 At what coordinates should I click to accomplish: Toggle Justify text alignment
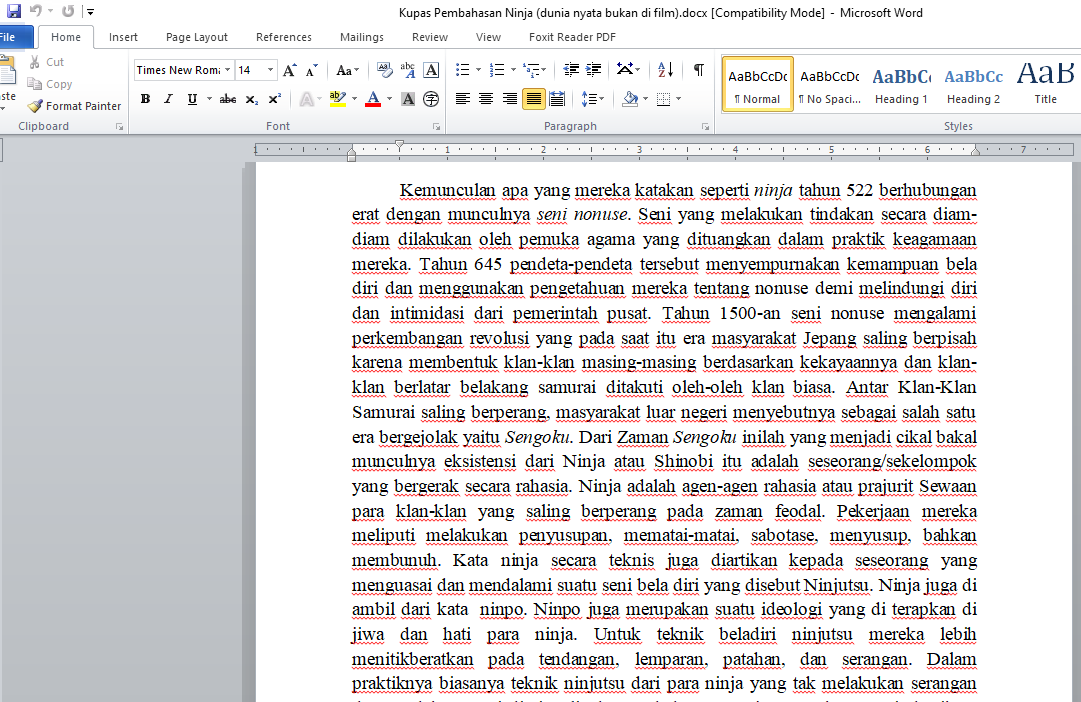tap(533, 99)
